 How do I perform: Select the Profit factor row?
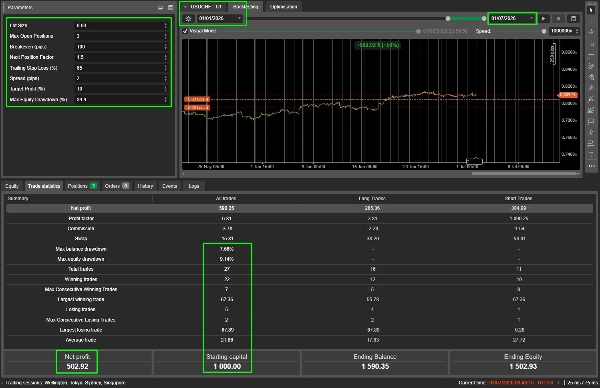pos(299,218)
